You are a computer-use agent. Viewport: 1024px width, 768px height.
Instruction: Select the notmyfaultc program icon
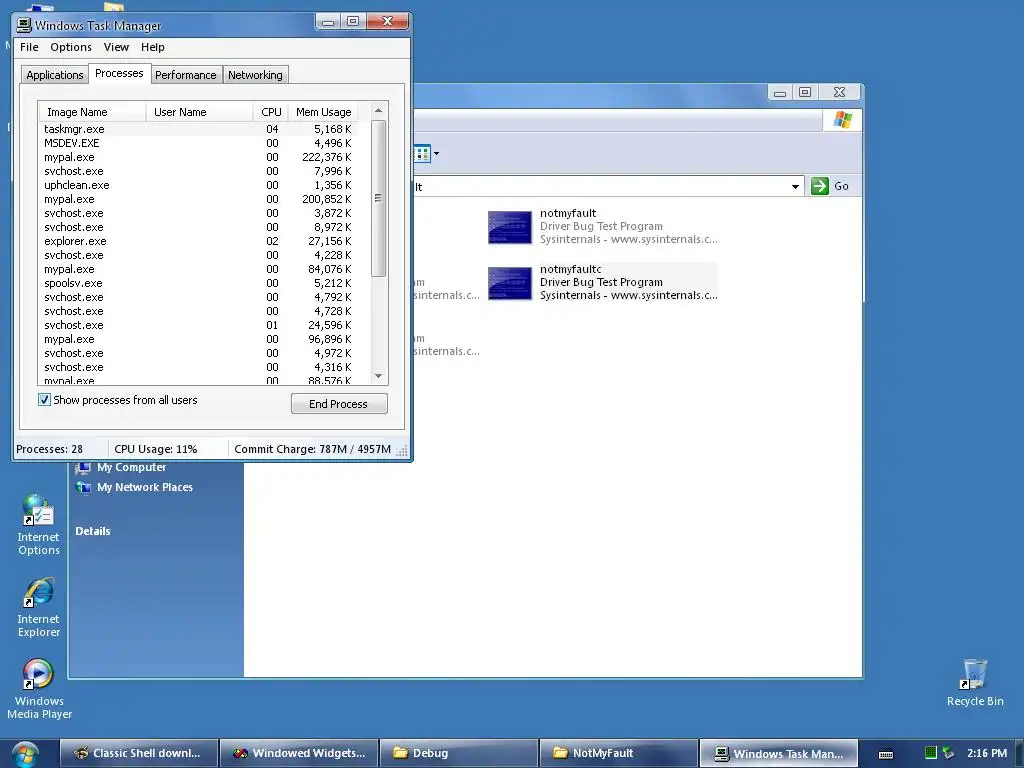point(509,283)
